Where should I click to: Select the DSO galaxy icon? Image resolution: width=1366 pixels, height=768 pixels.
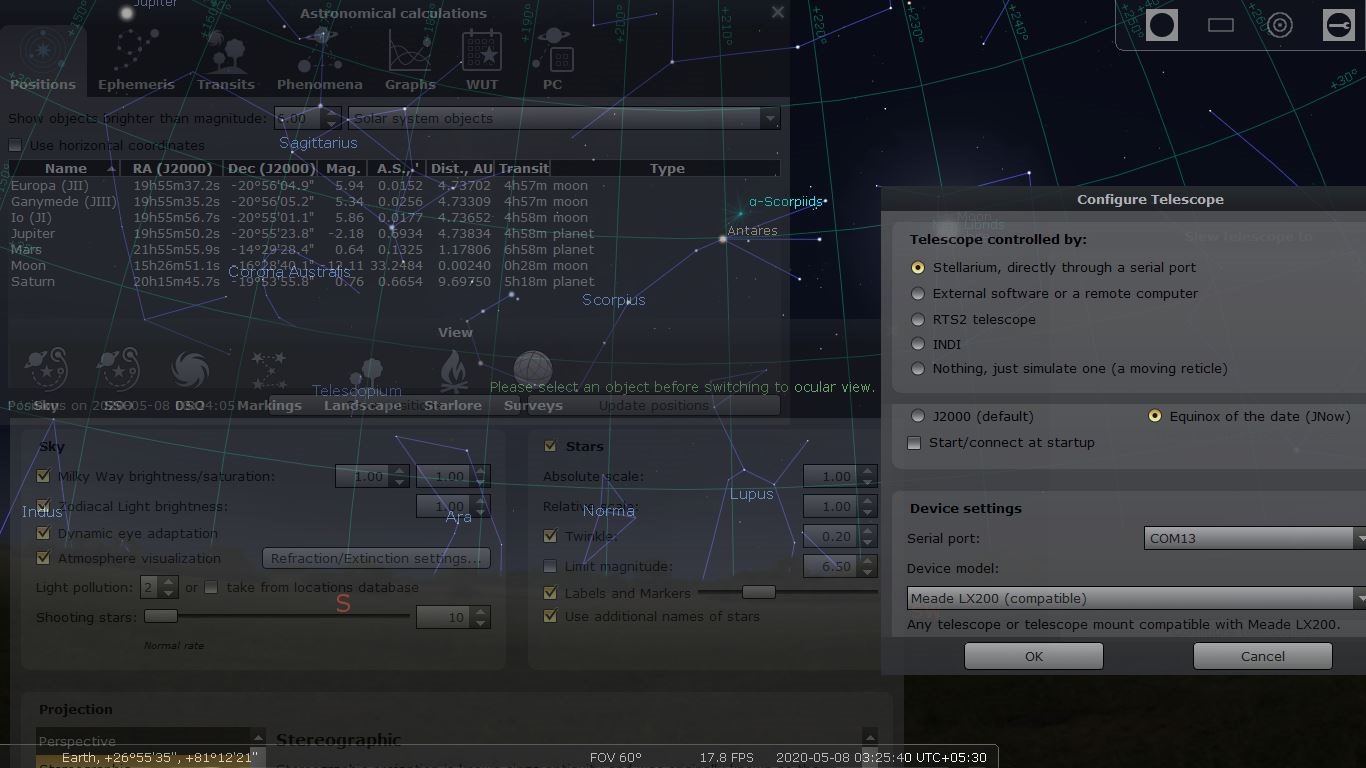coord(190,370)
